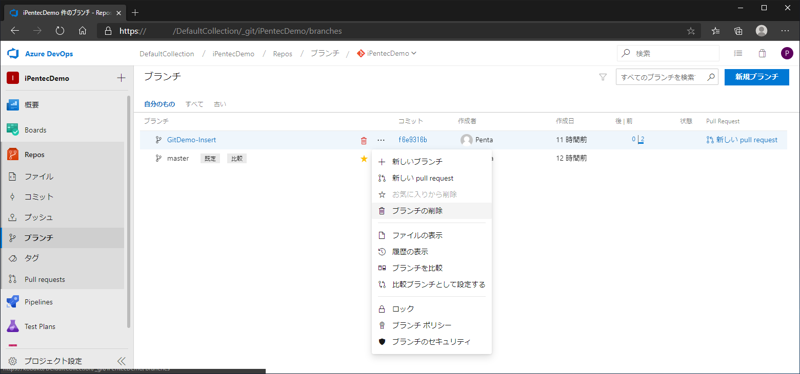
Task: Click DefaultCollection breadcrumb
Action: (x=167, y=54)
